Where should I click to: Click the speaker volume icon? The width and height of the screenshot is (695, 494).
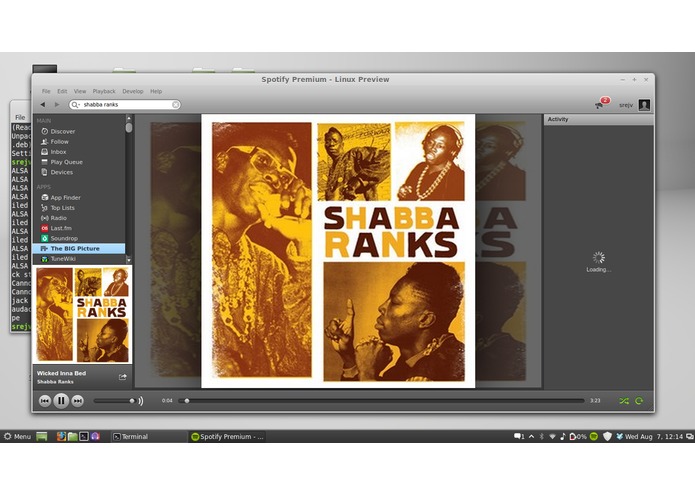tap(141, 401)
